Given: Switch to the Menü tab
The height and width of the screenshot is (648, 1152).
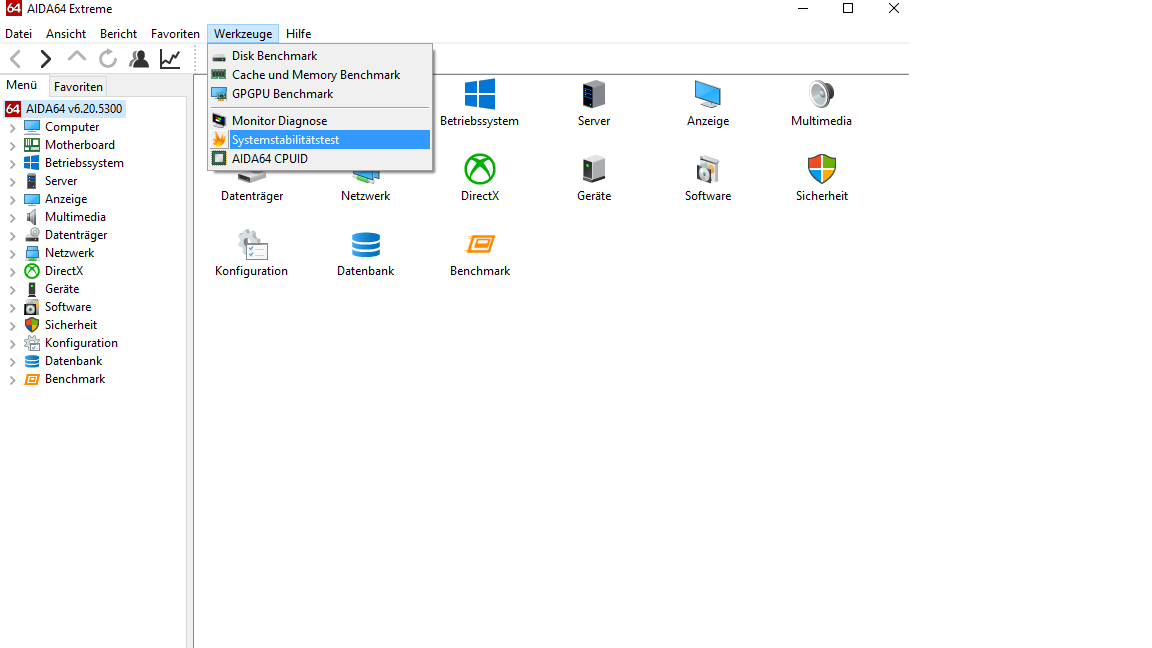Looking at the screenshot, I should pyautogui.click(x=22, y=85).
